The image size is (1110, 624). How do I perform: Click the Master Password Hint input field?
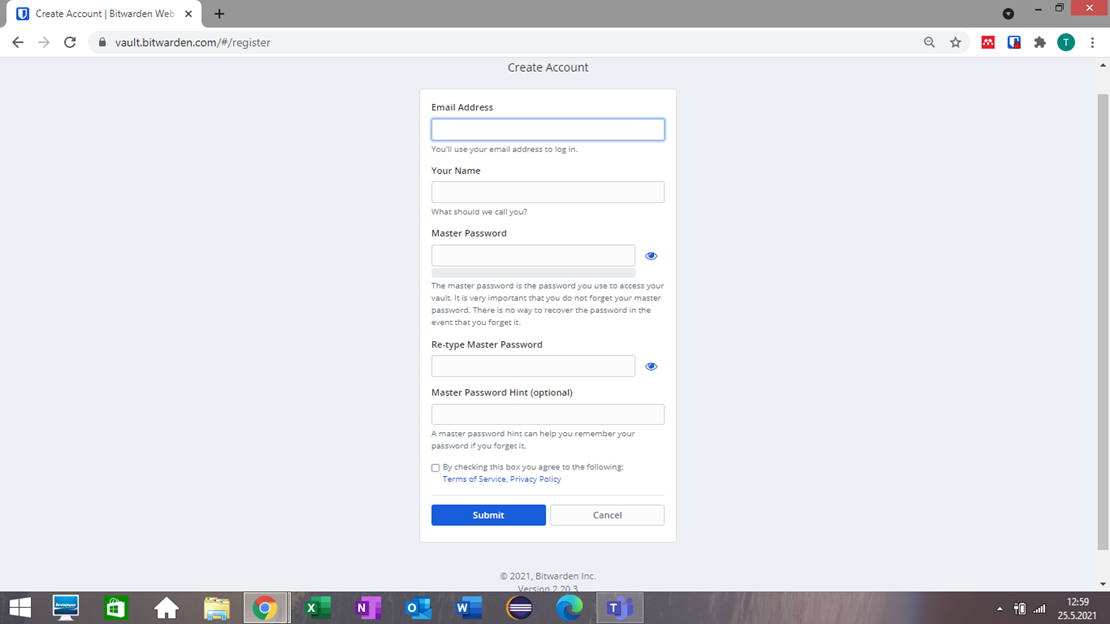point(547,414)
